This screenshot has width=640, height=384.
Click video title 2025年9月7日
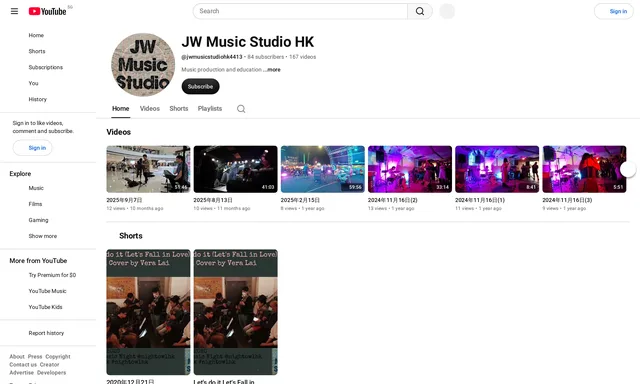(x=124, y=200)
